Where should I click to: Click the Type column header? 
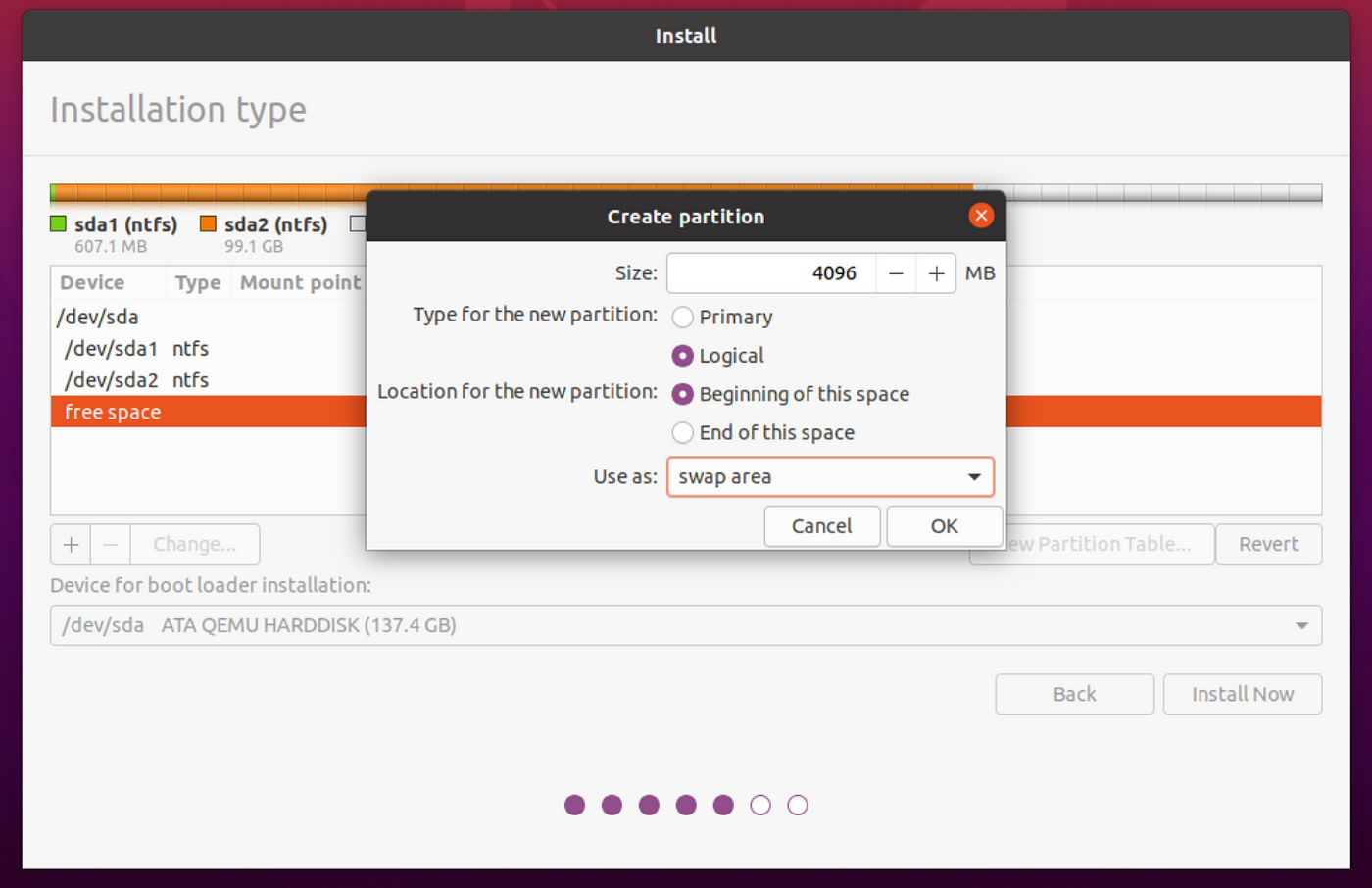198,283
